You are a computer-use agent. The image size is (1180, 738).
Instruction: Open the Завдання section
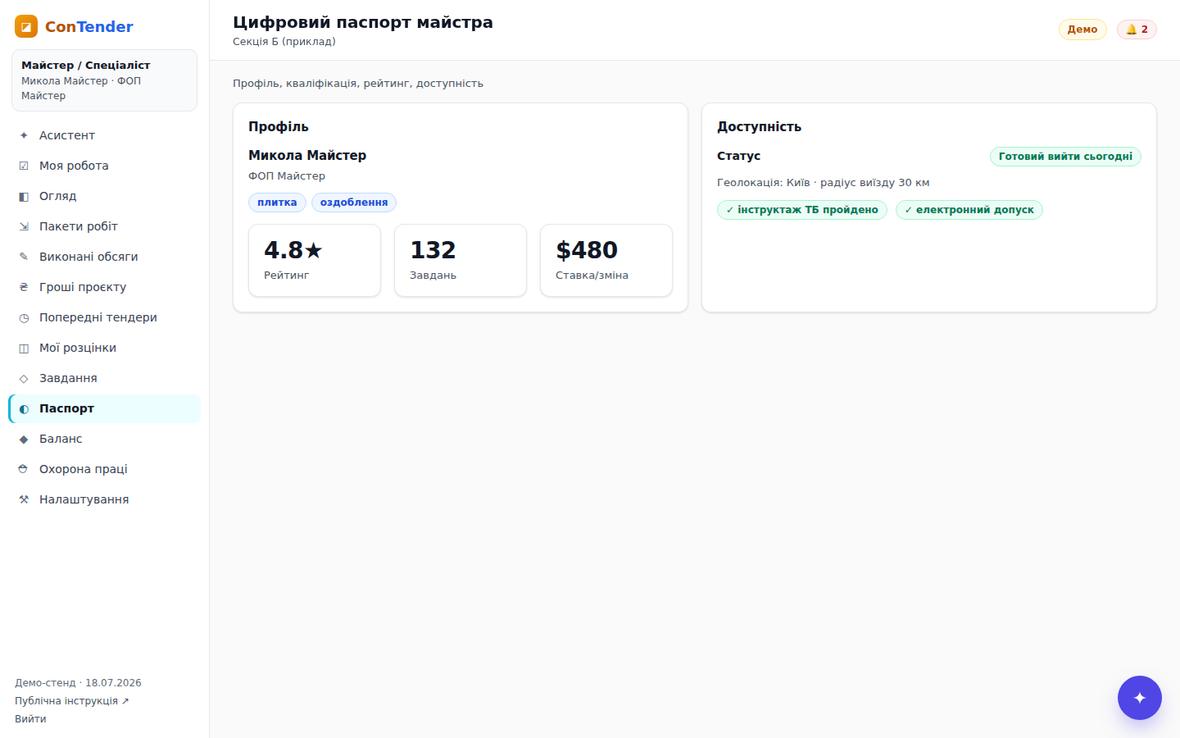coord(105,378)
